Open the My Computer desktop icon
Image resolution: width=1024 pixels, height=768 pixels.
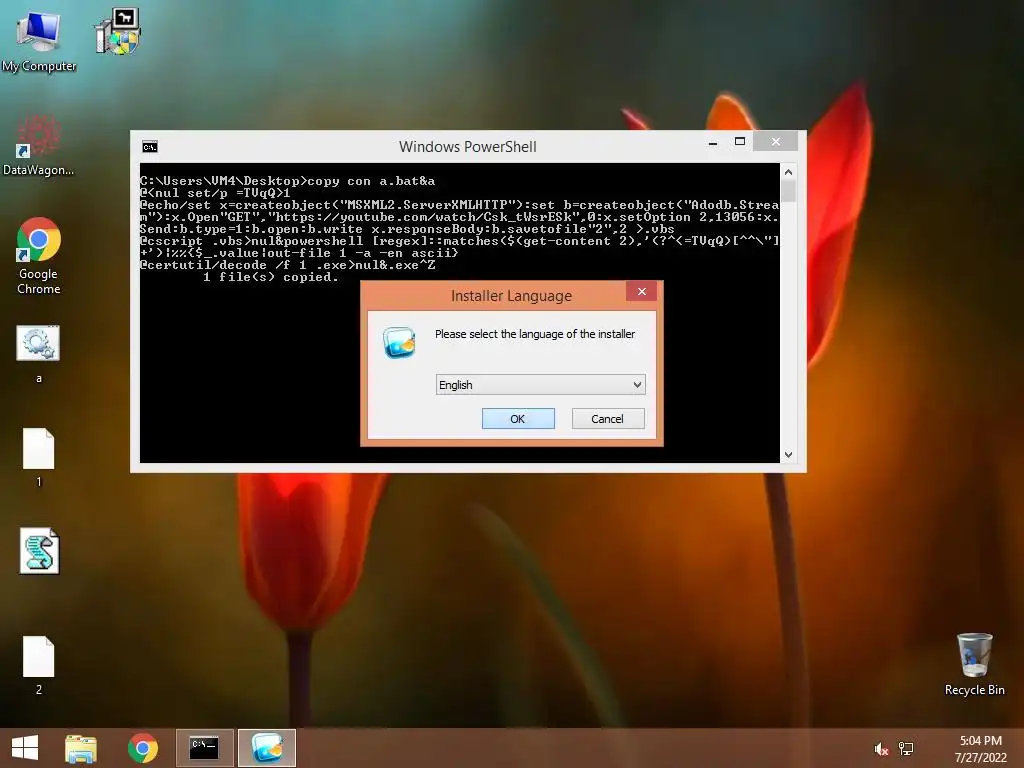pos(39,40)
